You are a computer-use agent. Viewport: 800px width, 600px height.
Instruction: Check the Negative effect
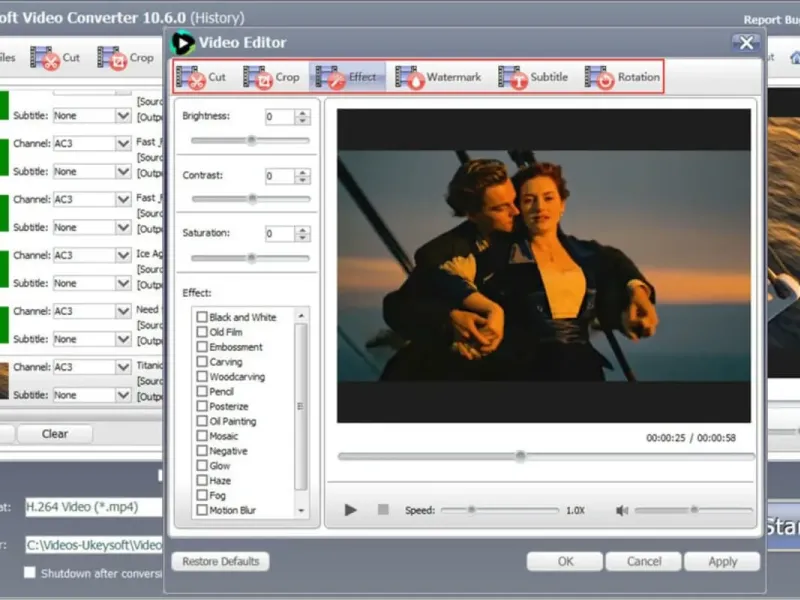[202, 451]
